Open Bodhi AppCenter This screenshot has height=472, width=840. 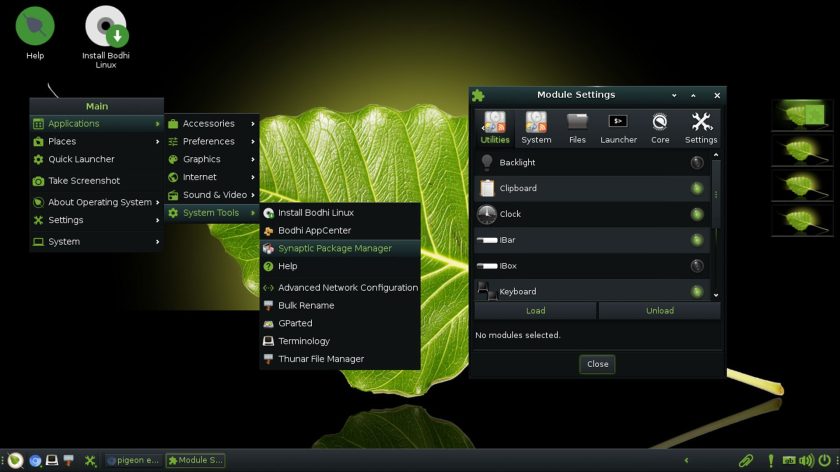[340, 230]
